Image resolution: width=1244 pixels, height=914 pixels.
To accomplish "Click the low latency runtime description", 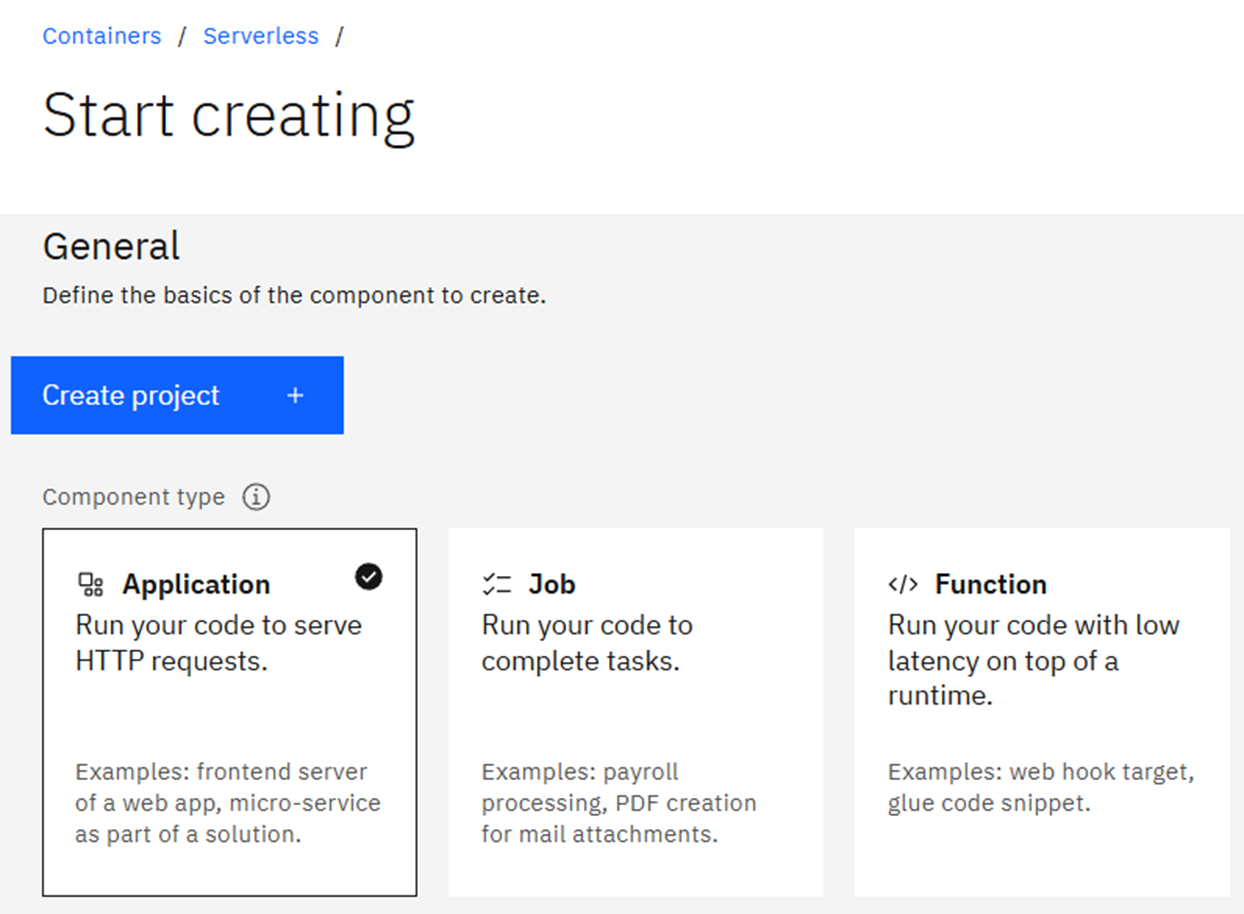I will click(x=1033, y=660).
